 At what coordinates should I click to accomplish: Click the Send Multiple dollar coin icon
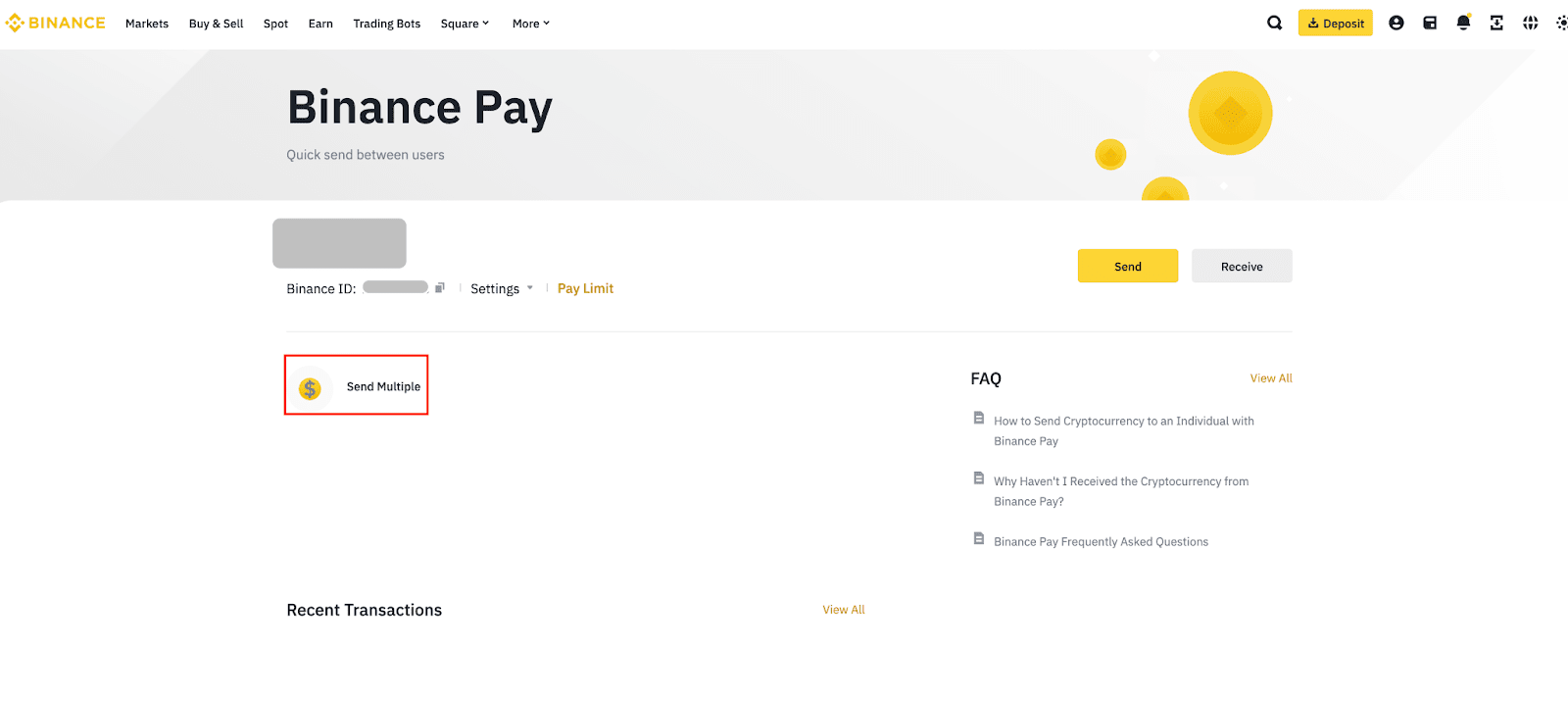310,389
